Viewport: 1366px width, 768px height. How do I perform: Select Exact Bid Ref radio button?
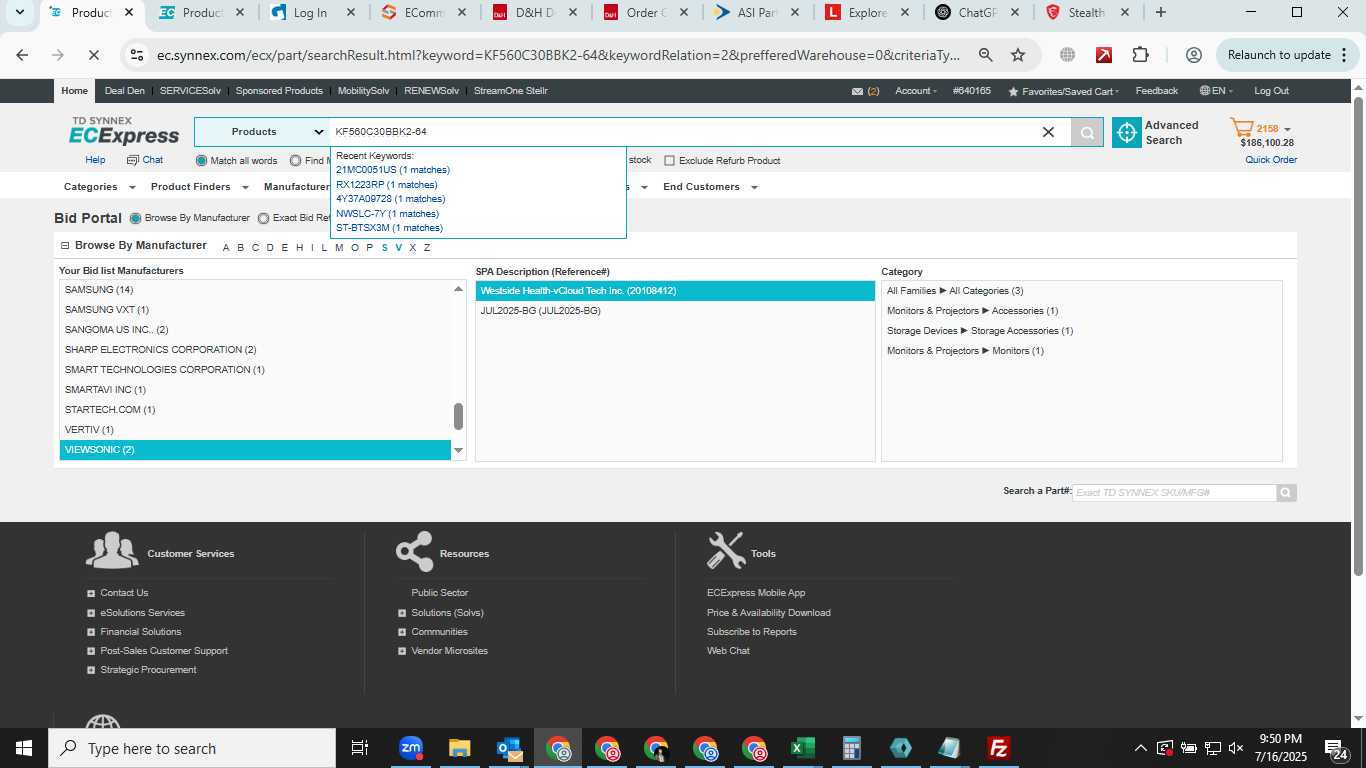click(264, 218)
